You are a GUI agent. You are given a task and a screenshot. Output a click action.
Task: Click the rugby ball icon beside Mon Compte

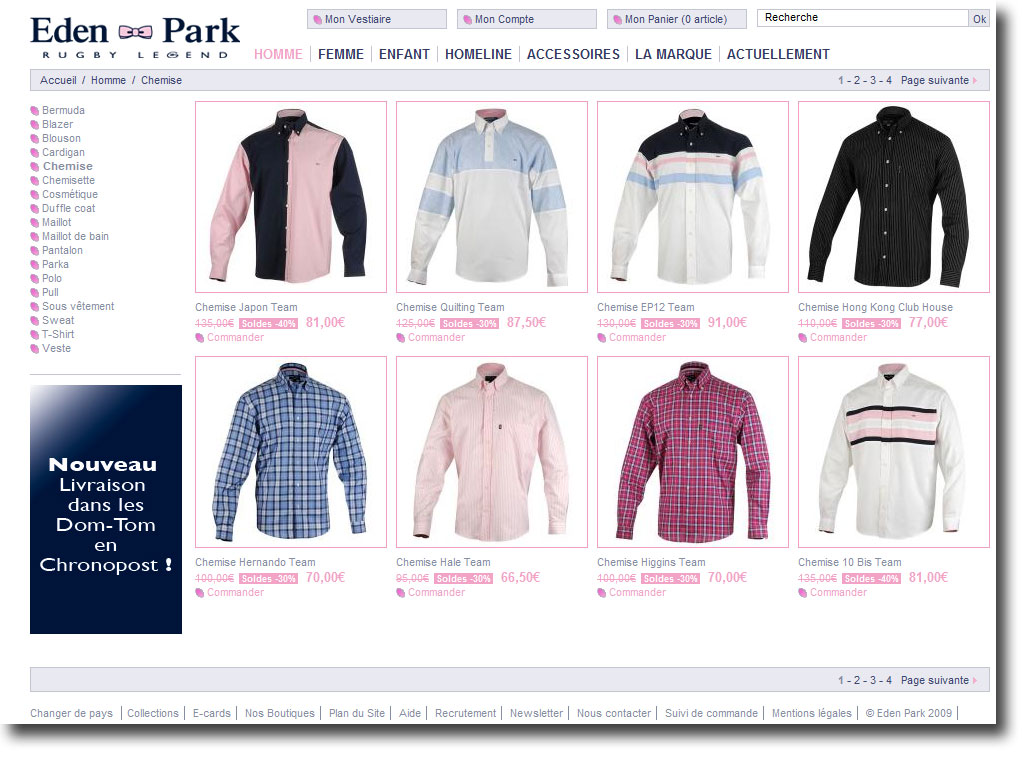click(467, 20)
